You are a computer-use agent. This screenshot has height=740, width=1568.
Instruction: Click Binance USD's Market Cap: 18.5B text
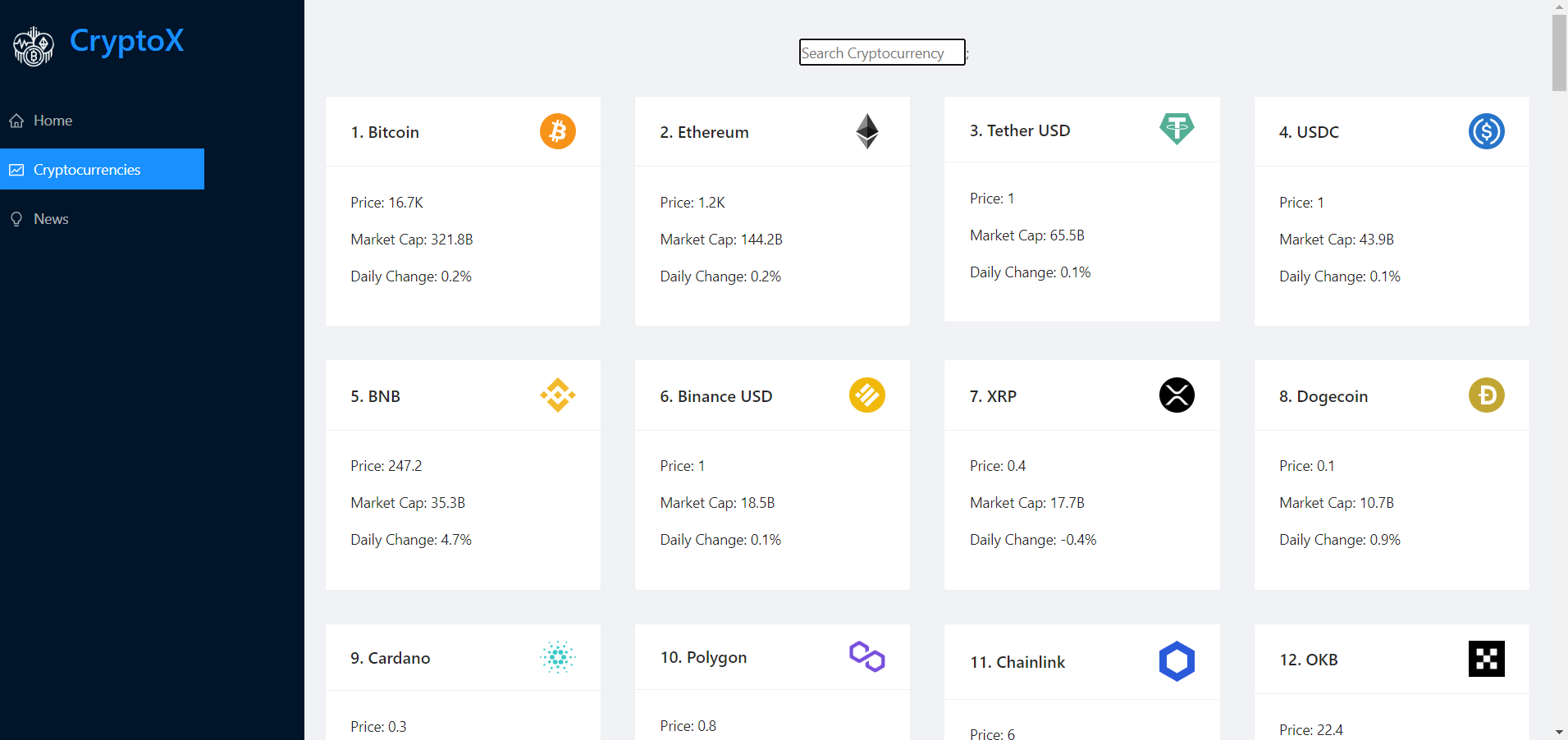click(x=717, y=503)
